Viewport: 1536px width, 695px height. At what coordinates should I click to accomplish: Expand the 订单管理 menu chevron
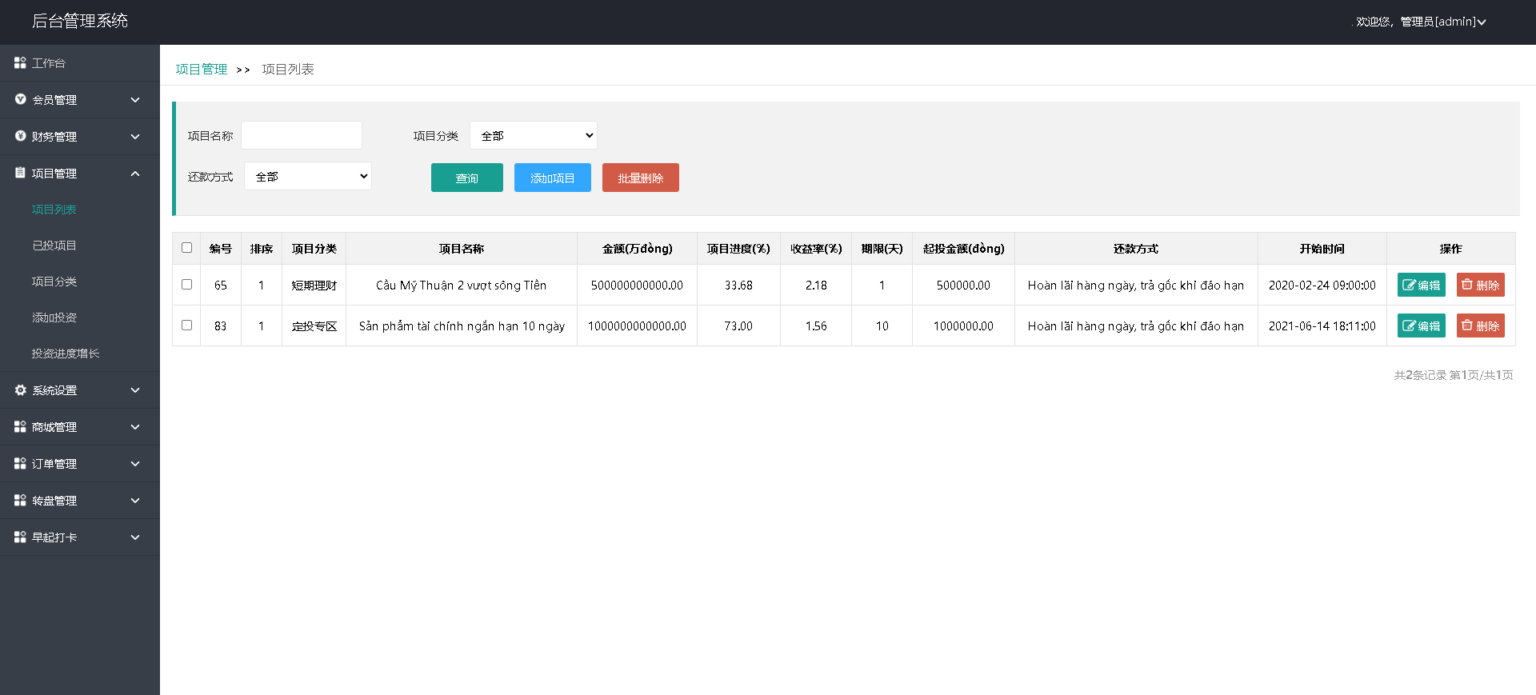click(135, 464)
